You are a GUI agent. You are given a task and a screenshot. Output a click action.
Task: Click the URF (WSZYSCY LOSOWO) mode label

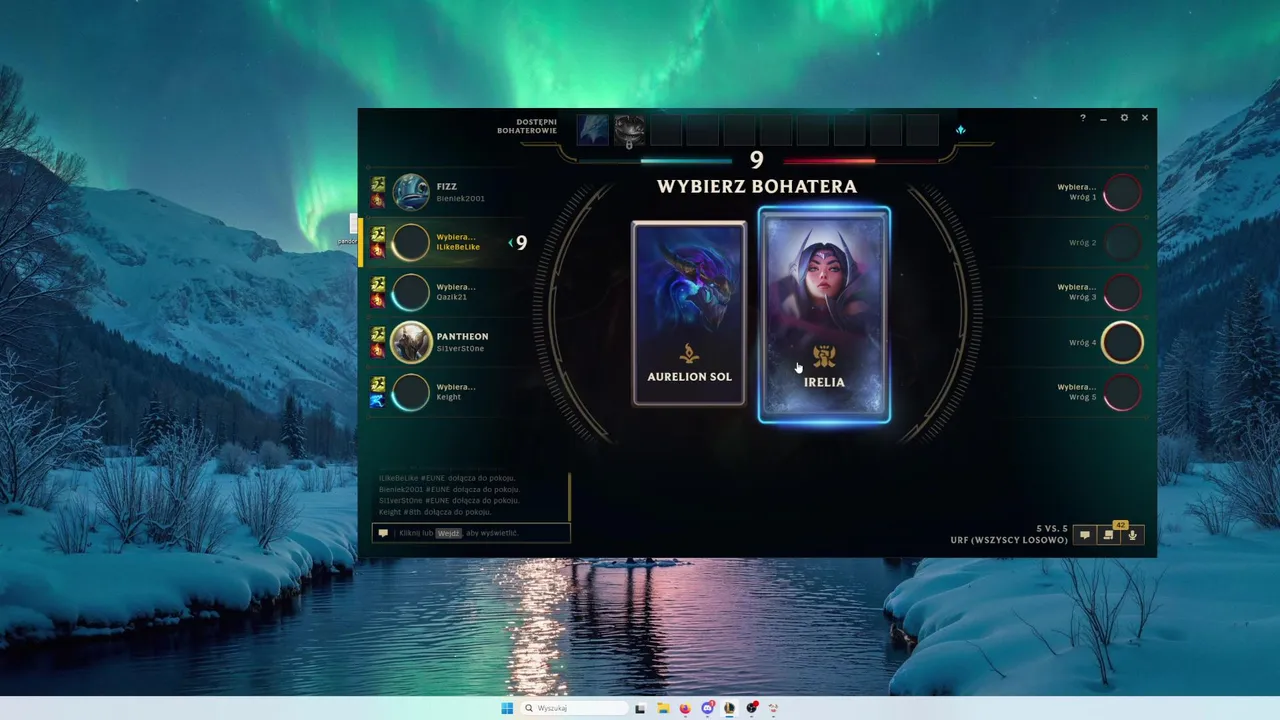pos(1009,540)
